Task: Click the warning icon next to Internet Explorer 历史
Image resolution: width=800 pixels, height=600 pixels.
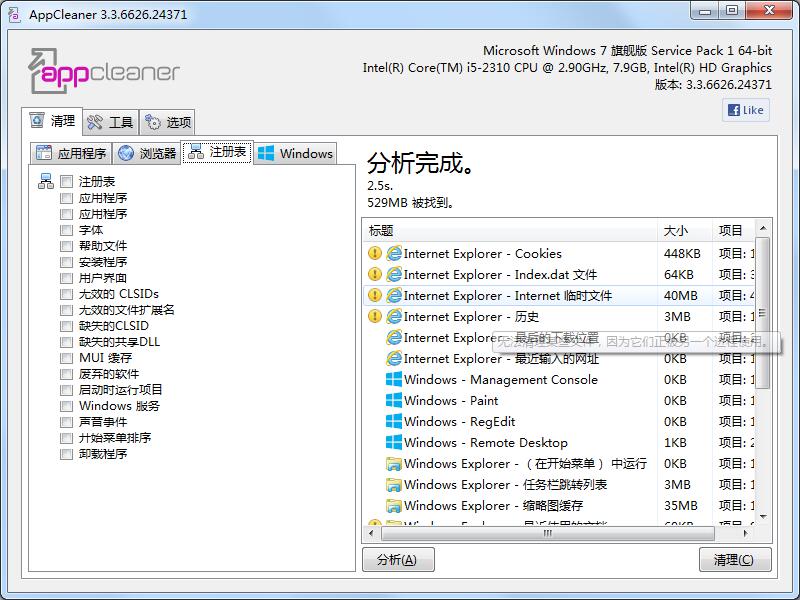Action: pyautogui.click(x=375, y=316)
